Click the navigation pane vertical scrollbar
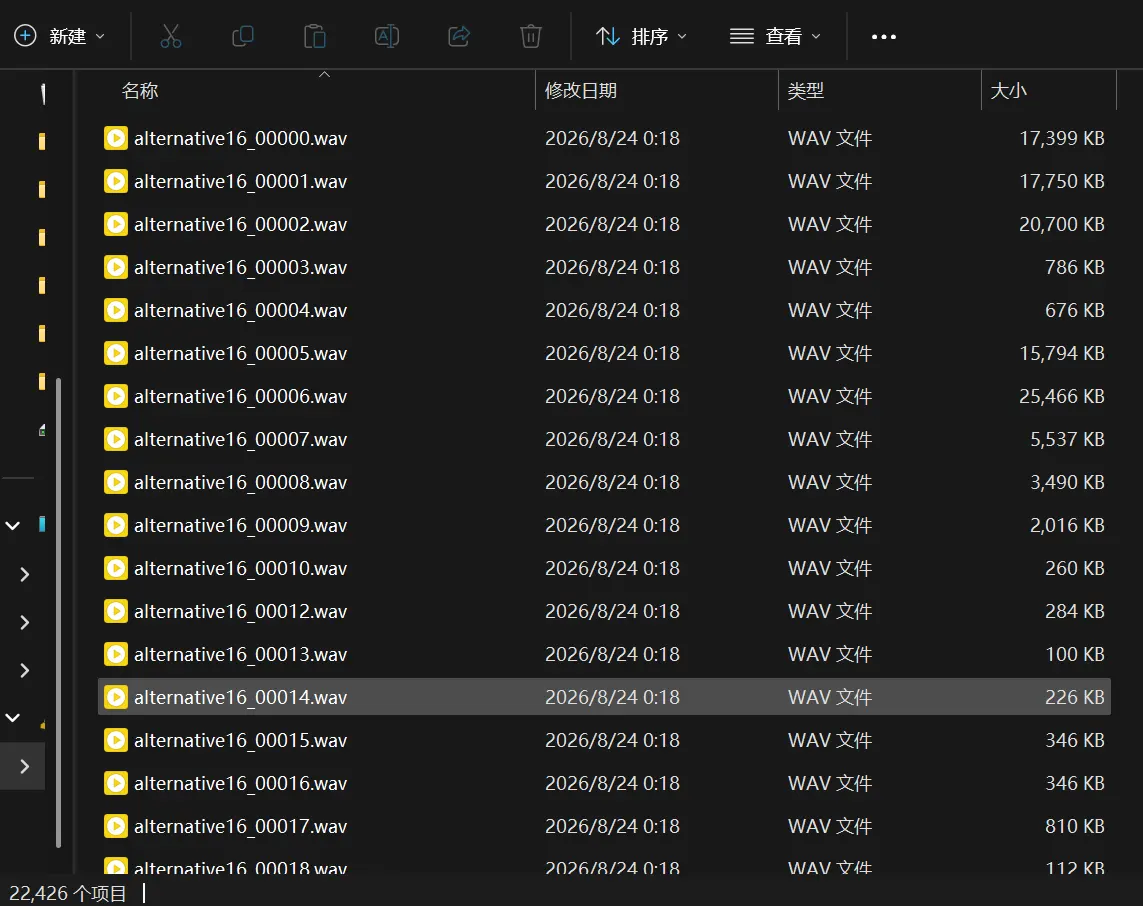The height and width of the screenshot is (906, 1143). point(58,612)
